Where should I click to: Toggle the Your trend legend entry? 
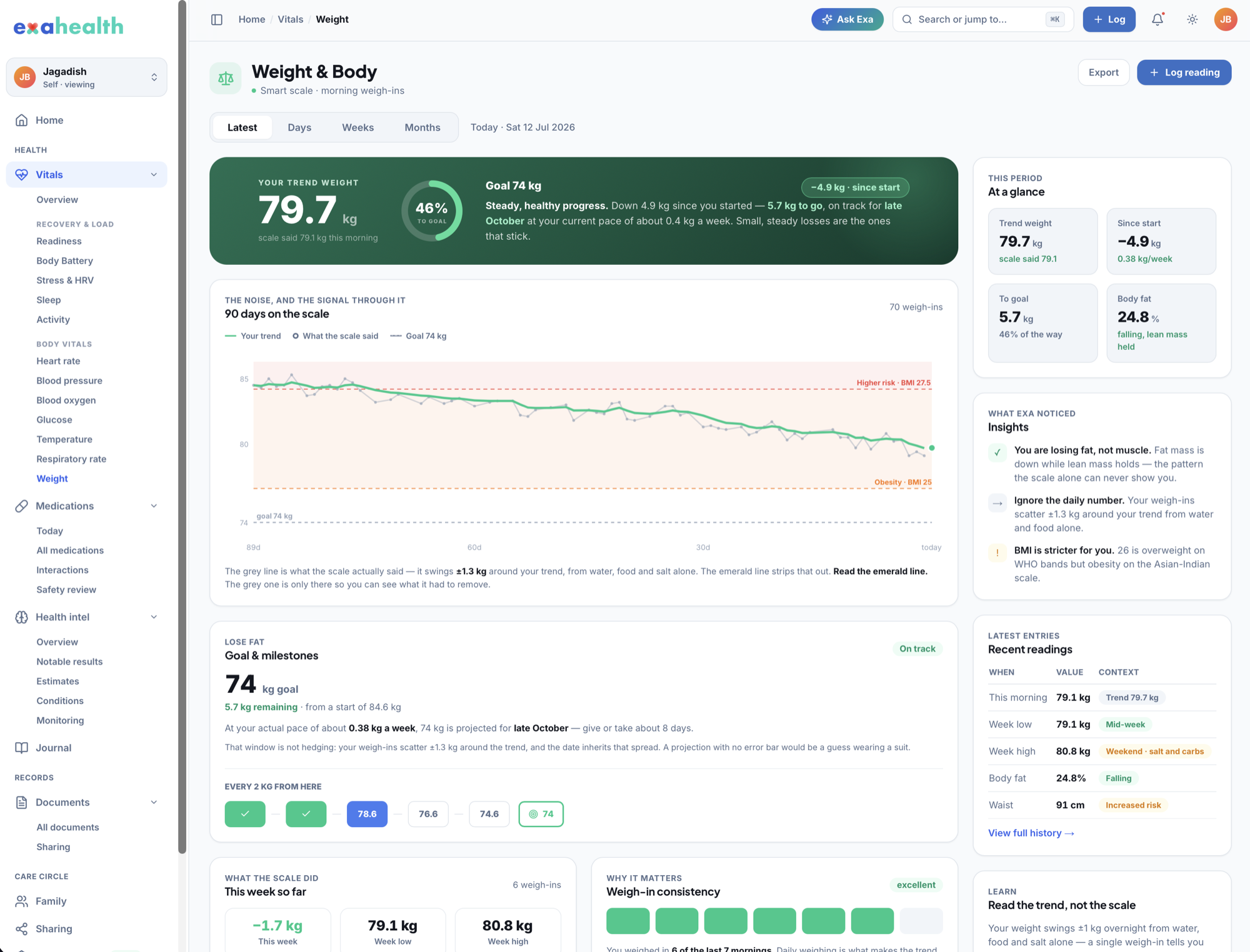tap(253, 336)
